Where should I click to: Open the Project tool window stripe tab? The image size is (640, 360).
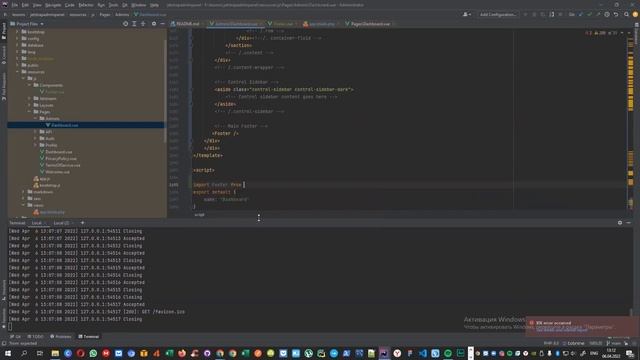[x=4, y=31]
